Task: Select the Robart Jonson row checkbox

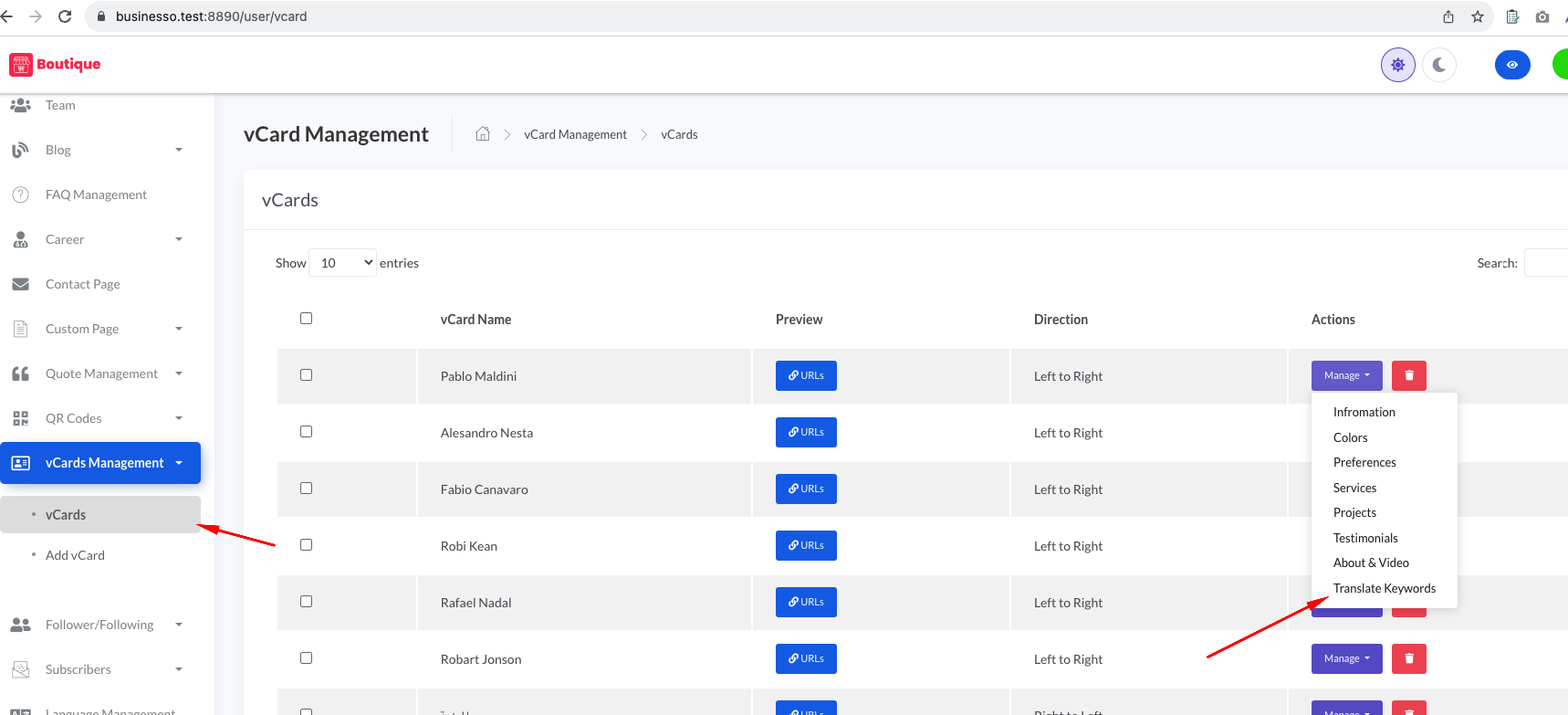Action: click(x=306, y=657)
